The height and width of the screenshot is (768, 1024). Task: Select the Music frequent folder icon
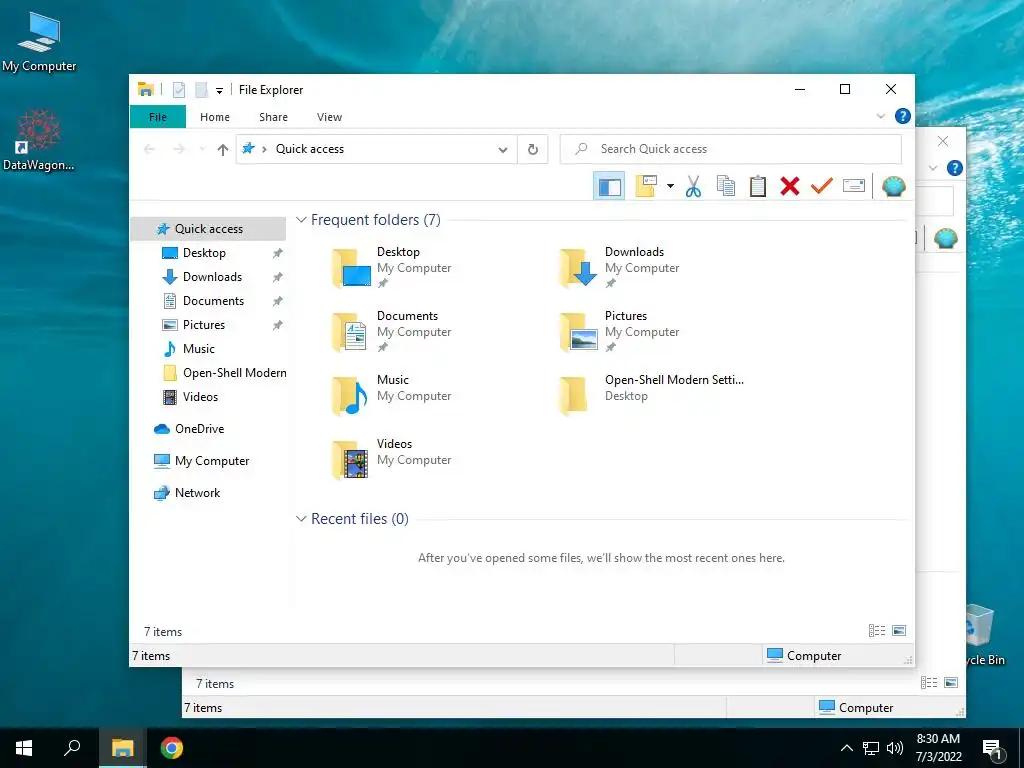351,396
